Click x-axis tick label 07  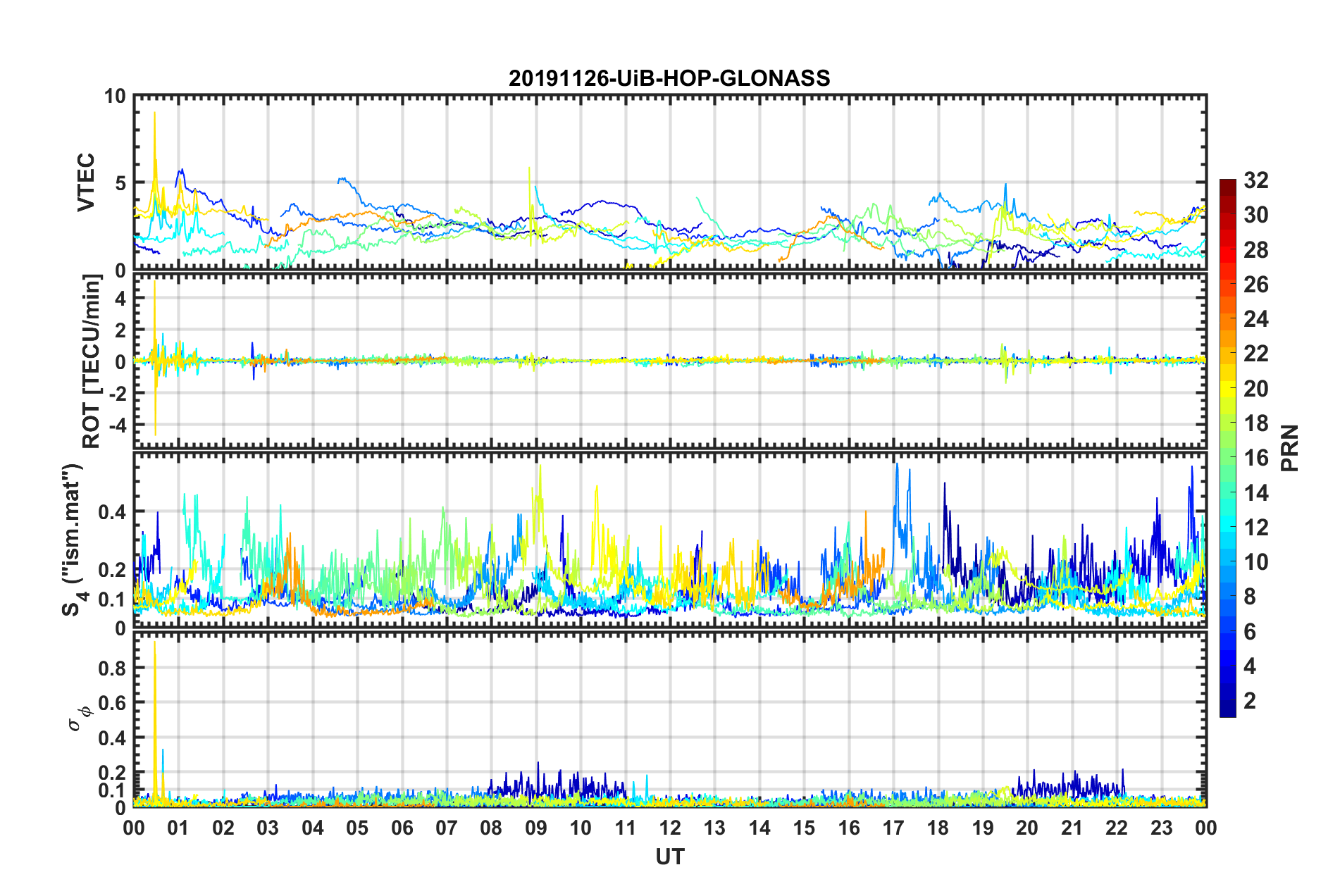click(x=447, y=828)
